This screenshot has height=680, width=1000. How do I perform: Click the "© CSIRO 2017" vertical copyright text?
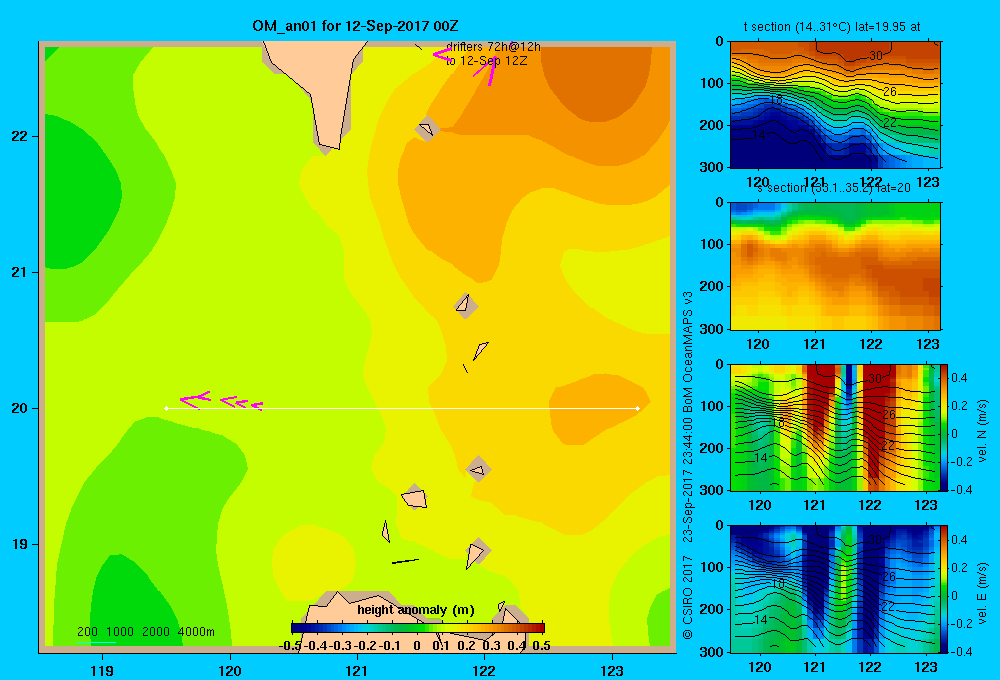688,598
